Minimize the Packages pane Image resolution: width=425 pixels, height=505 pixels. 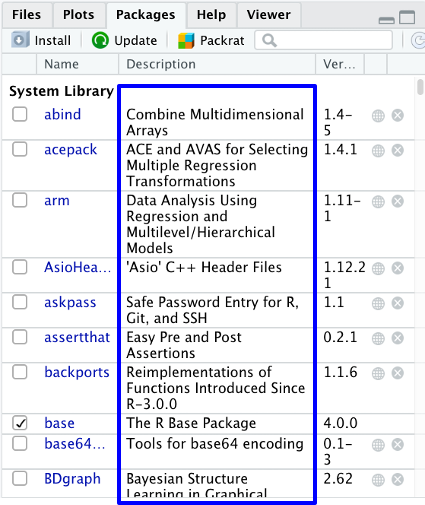(x=387, y=20)
